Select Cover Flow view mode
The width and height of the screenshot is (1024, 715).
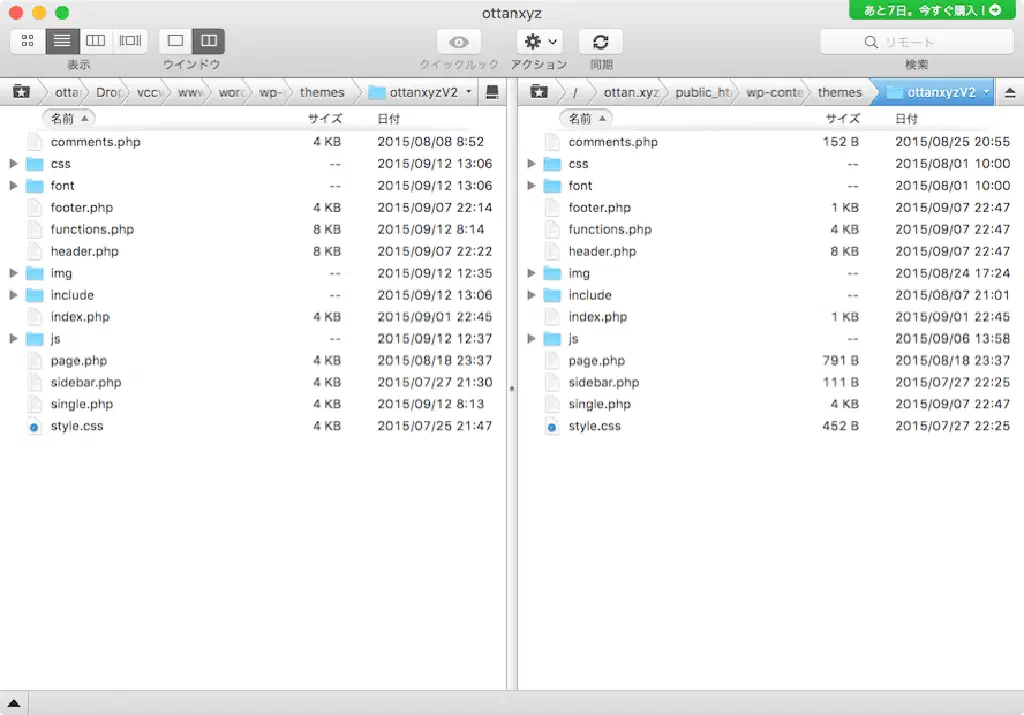(130, 41)
